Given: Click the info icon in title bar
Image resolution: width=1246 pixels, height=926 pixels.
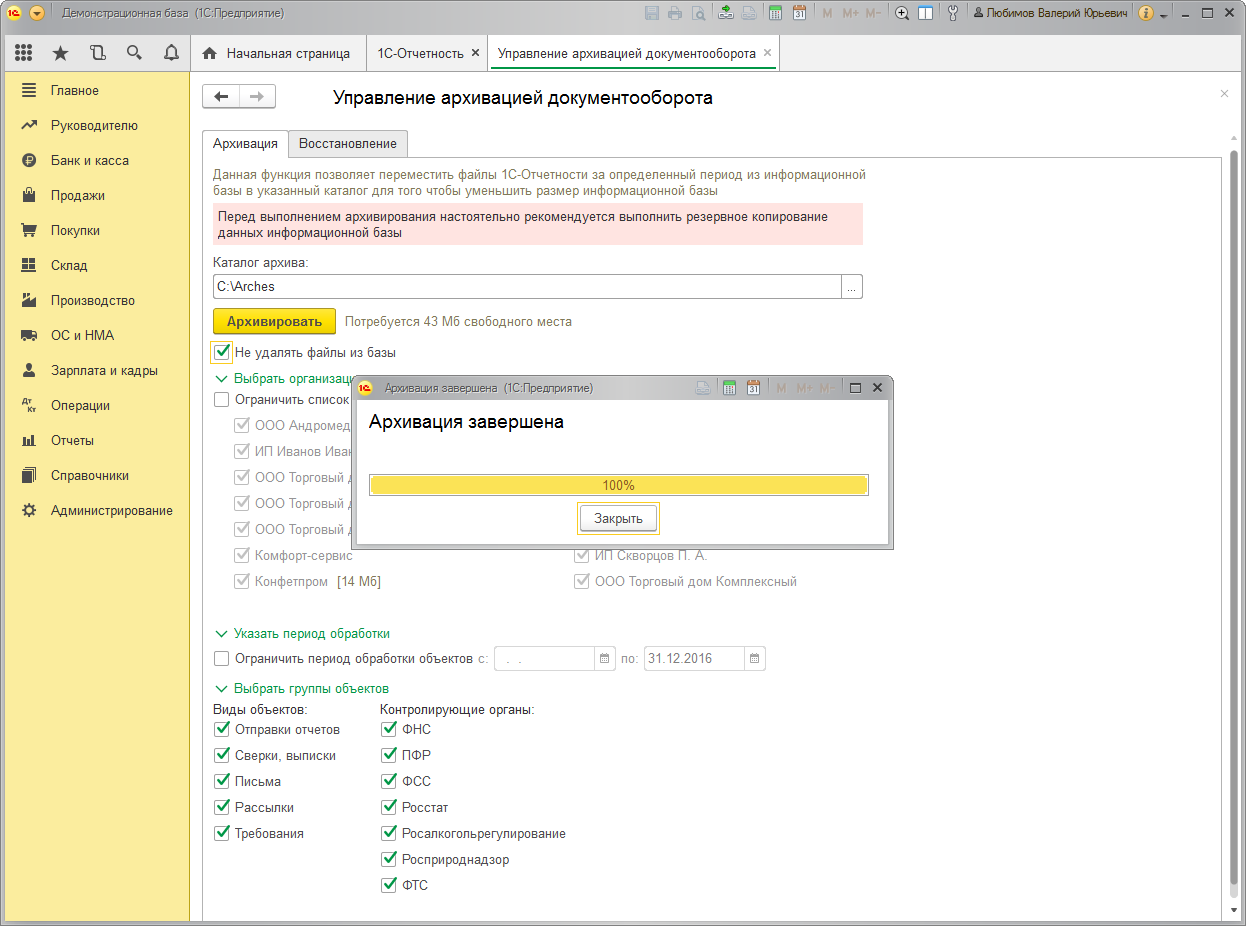Looking at the screenshot, I should [1146, 13].
